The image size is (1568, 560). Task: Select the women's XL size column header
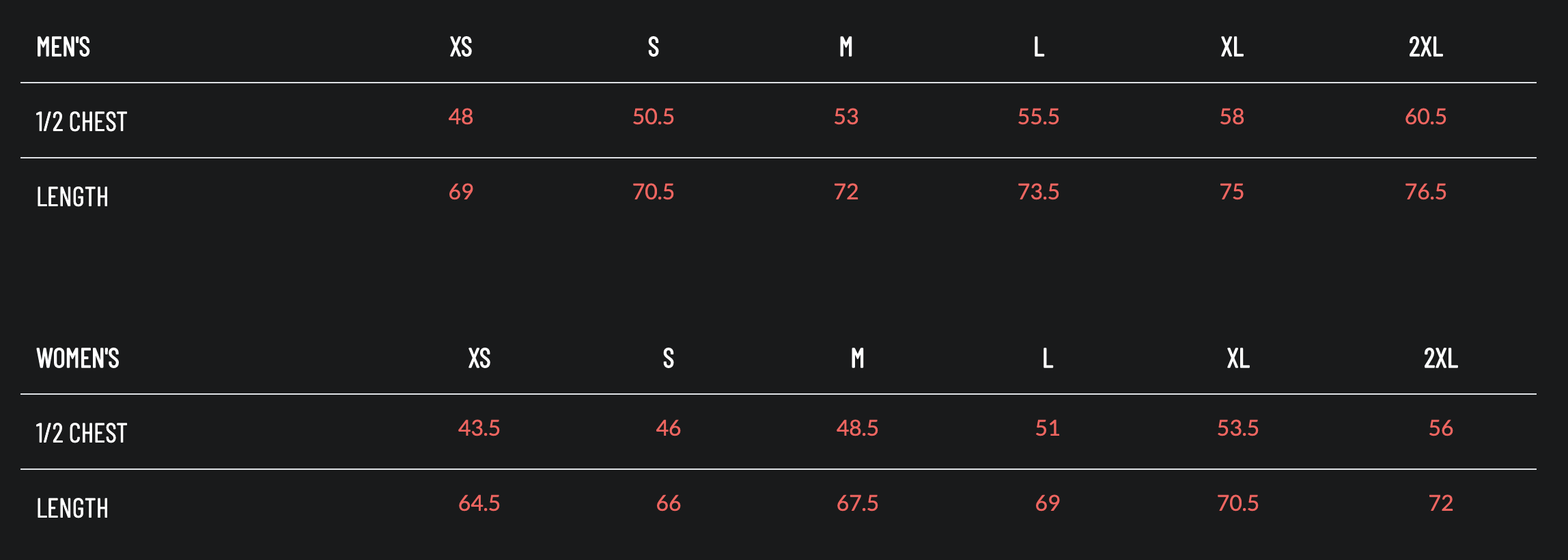pyautogui.click(x=1238, y=359)
